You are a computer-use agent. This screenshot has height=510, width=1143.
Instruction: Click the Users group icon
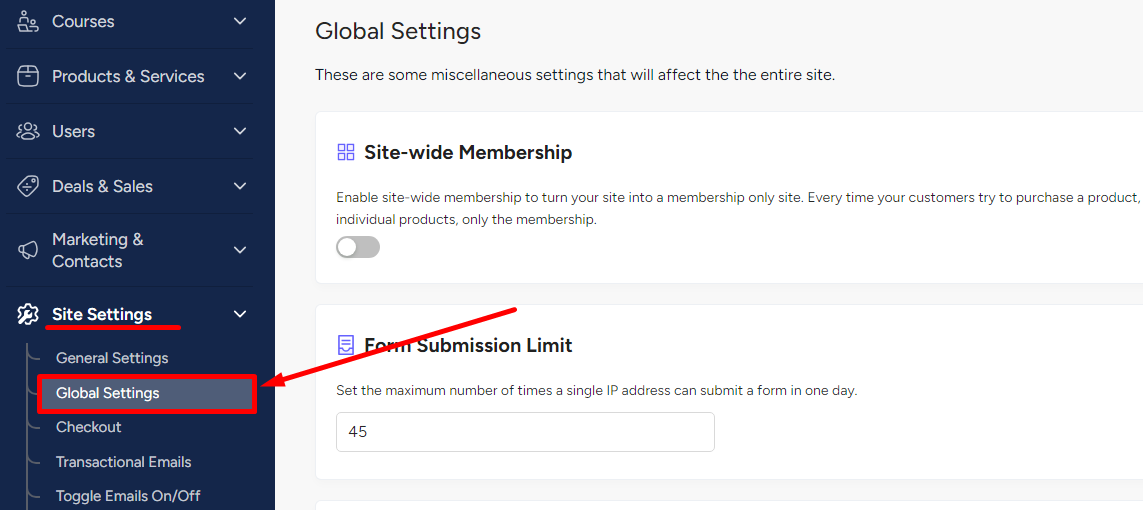coord(28,131)
